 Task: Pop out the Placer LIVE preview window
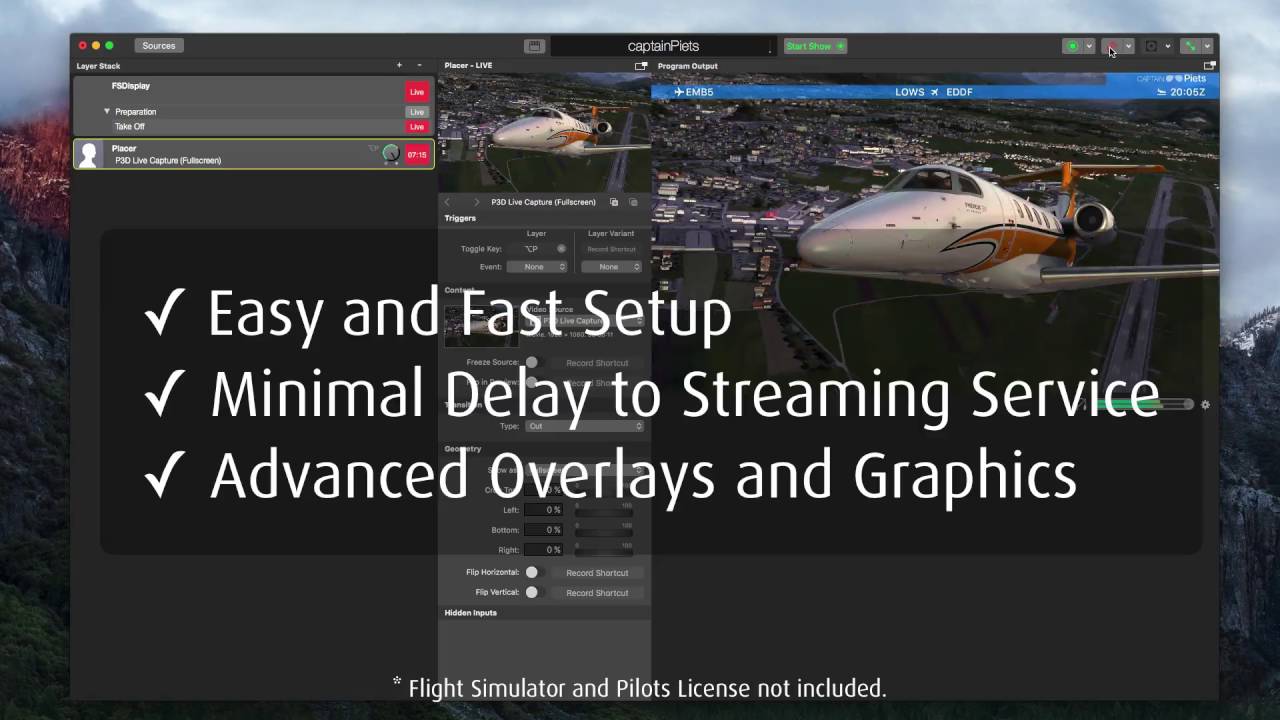tap(641, 66)
